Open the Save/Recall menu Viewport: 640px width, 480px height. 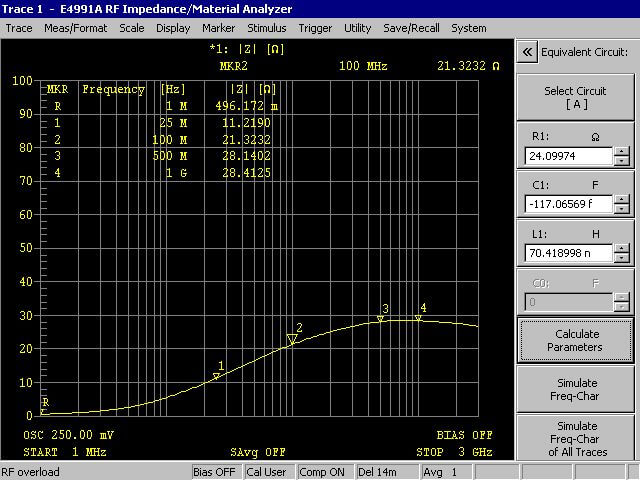(x=411, y=28)
